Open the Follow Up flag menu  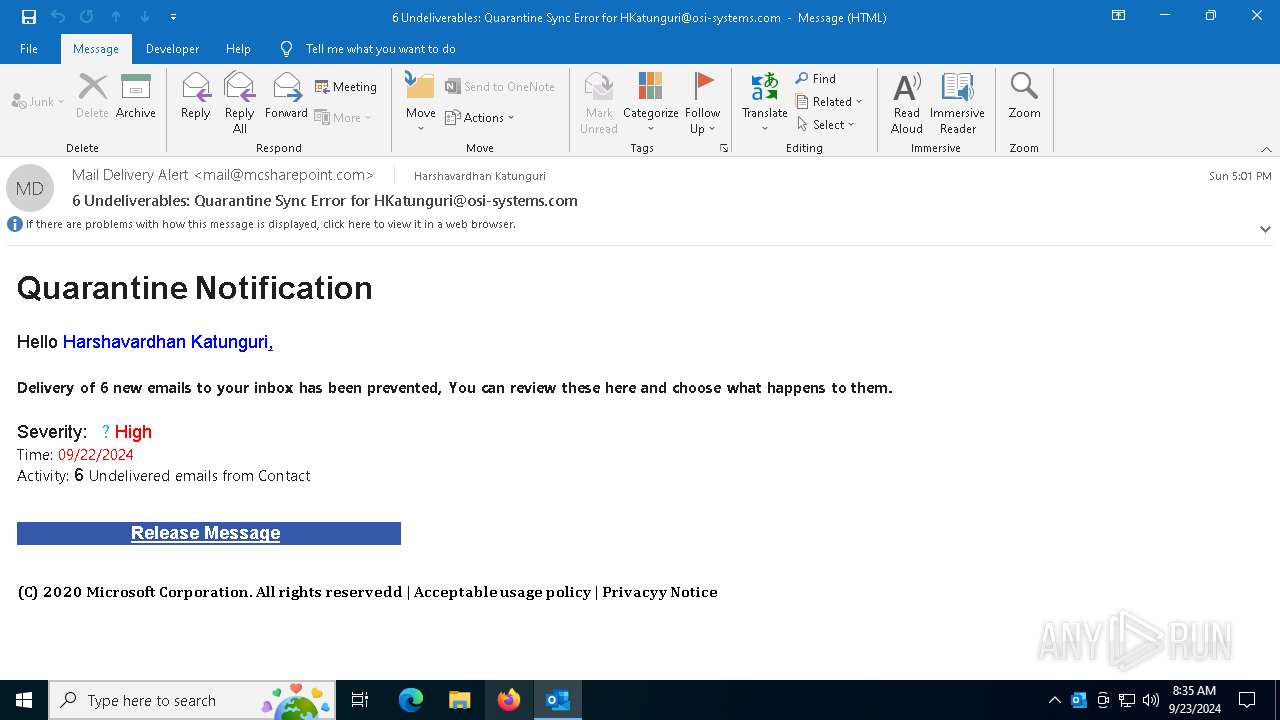click(703, 102)
